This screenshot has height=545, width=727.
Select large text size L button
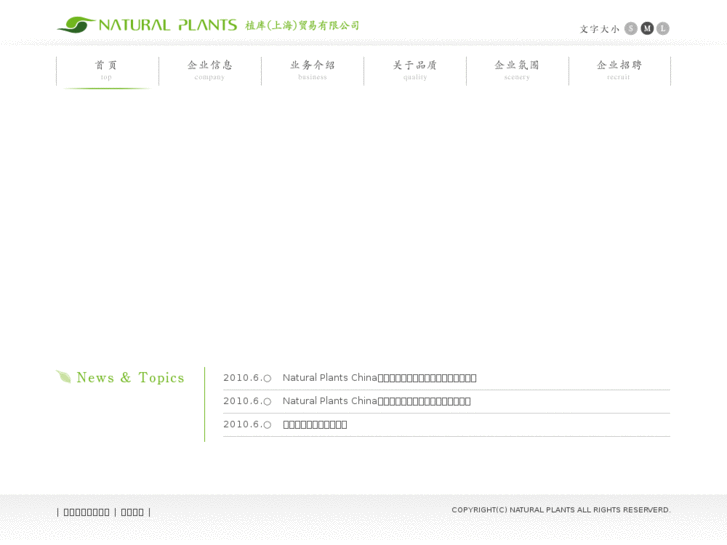pos(663,29)
